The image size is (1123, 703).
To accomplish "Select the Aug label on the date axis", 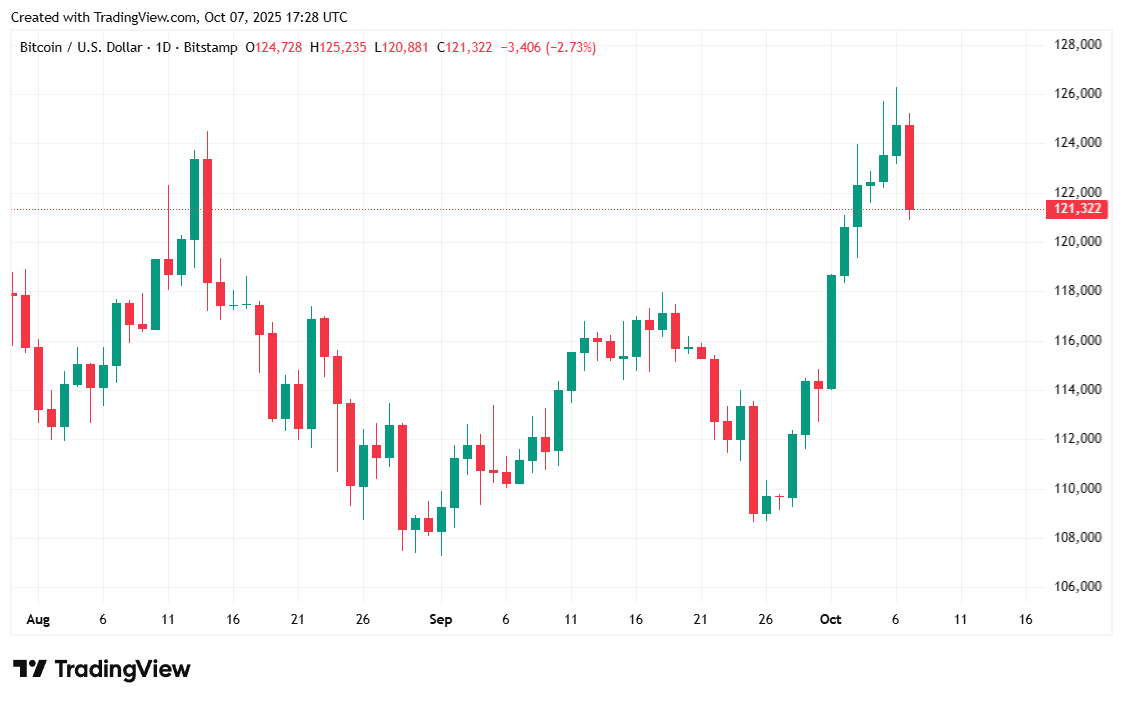I will point(38,620).
